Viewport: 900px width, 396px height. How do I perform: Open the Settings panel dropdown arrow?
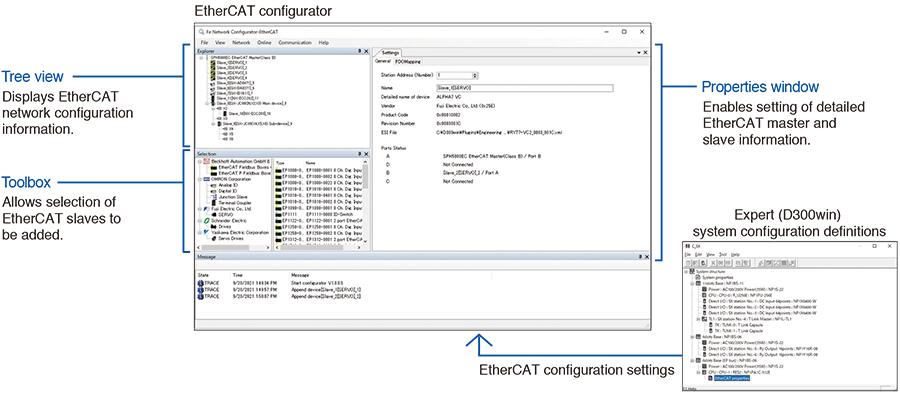click(639, 52)
